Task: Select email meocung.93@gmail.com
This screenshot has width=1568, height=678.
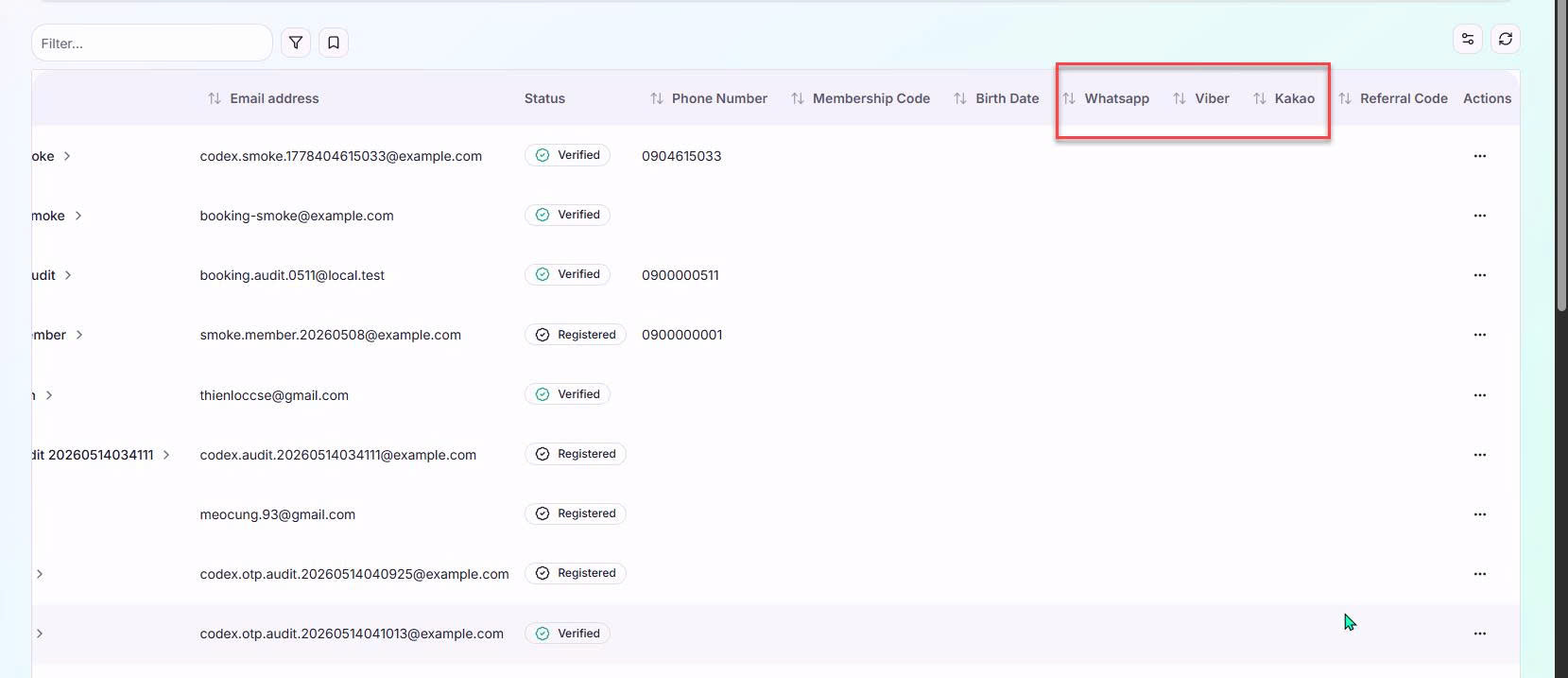Action: [x=278, y=514]
